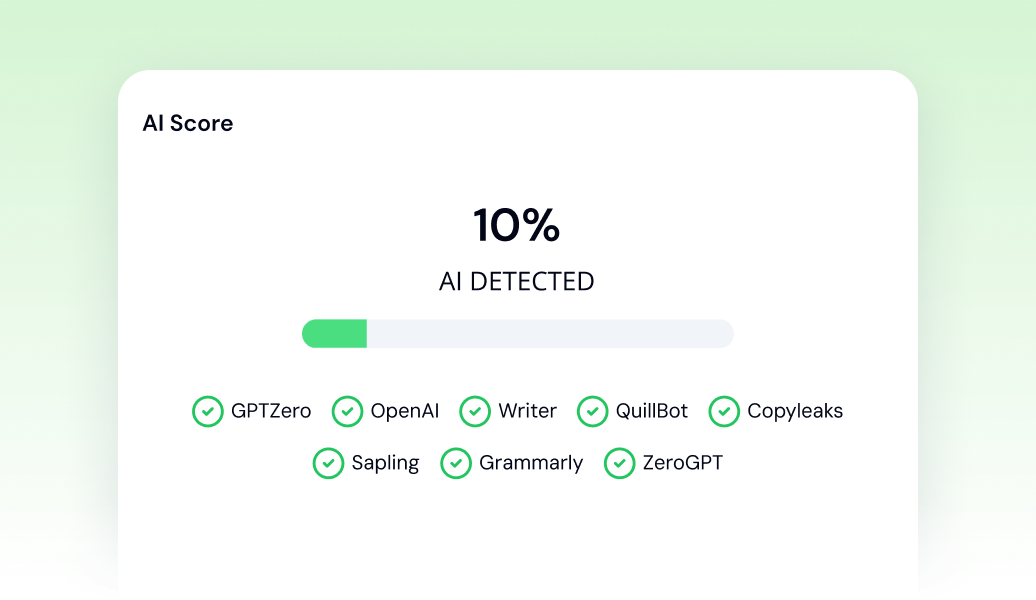Viewport: 1036px width, 600px height.
Task: Click the gray unfilled part of progress bar
Action: tap(550, 334)
